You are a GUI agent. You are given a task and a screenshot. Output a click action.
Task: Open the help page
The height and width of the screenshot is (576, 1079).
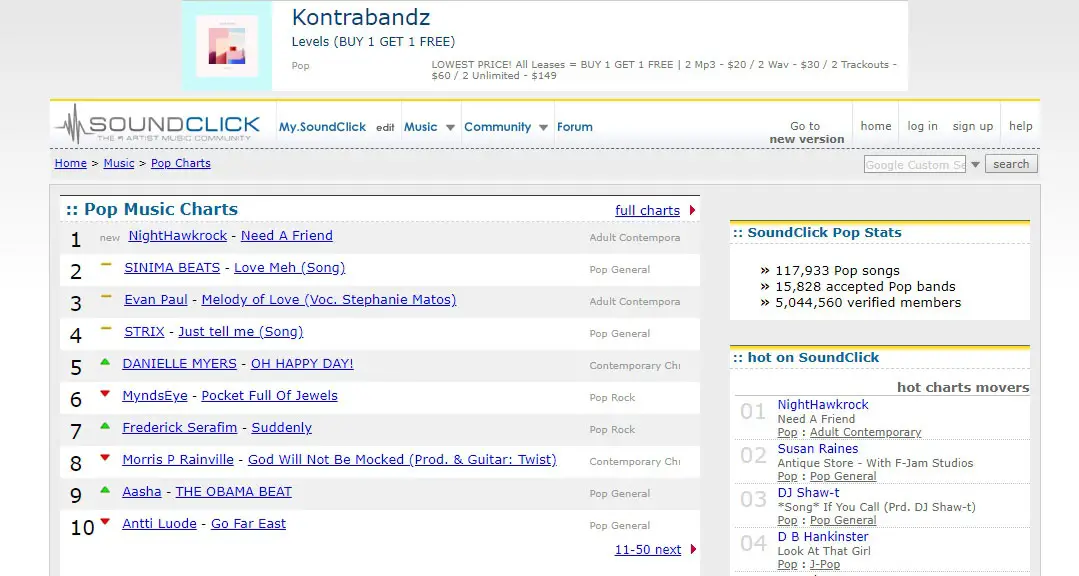(1021, 126)
